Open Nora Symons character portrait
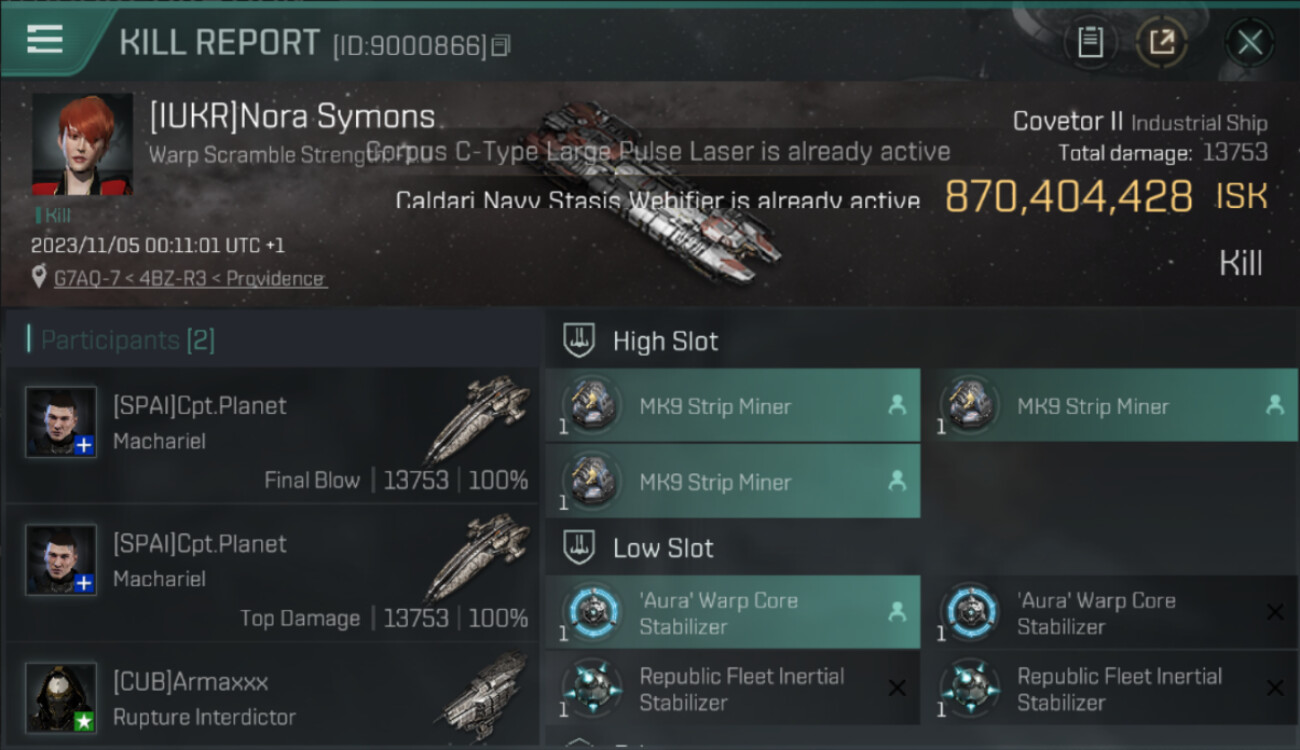 click(x=82, y=145)
